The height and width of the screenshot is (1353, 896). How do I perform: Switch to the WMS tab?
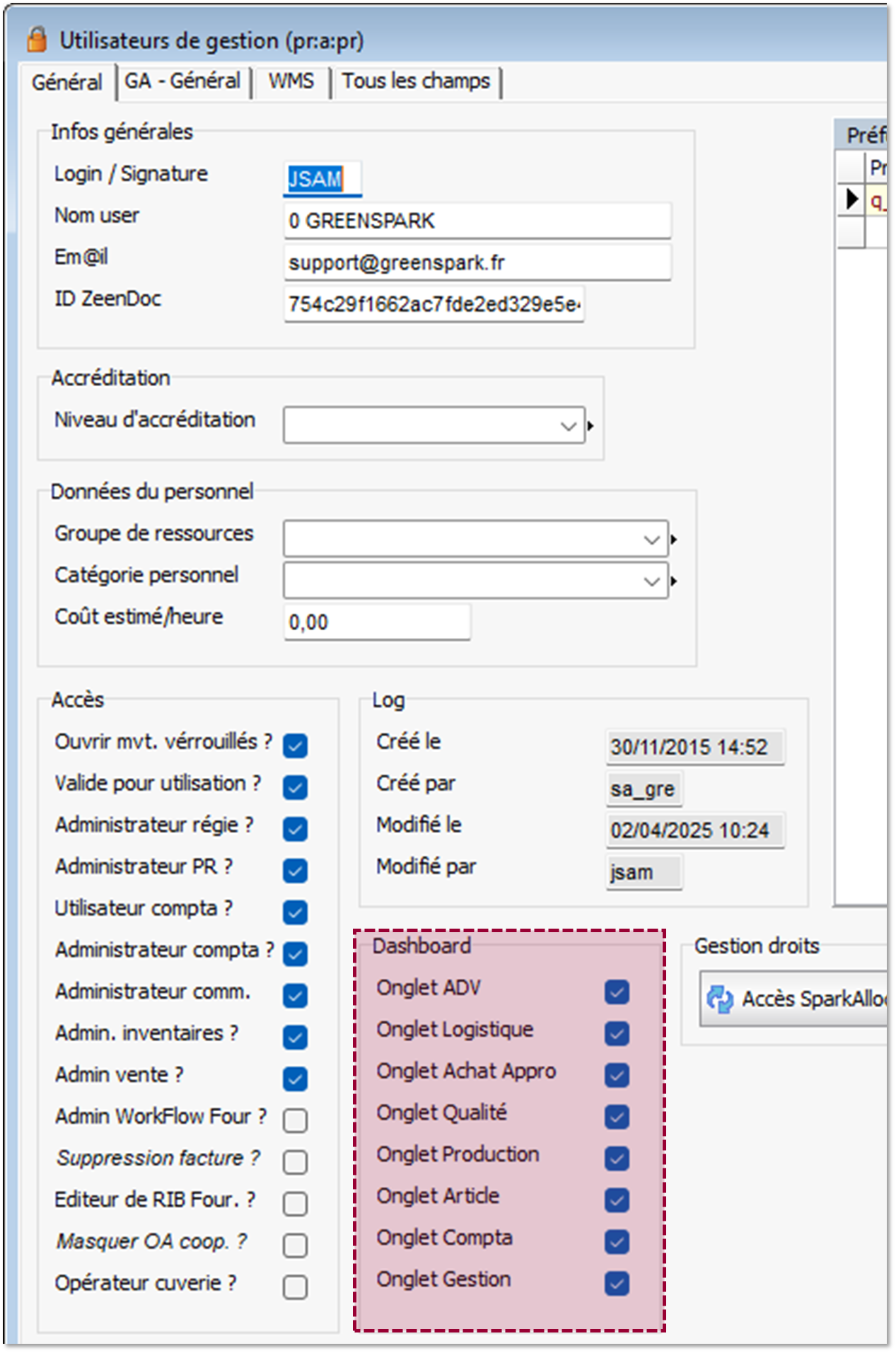coord(291,81)
